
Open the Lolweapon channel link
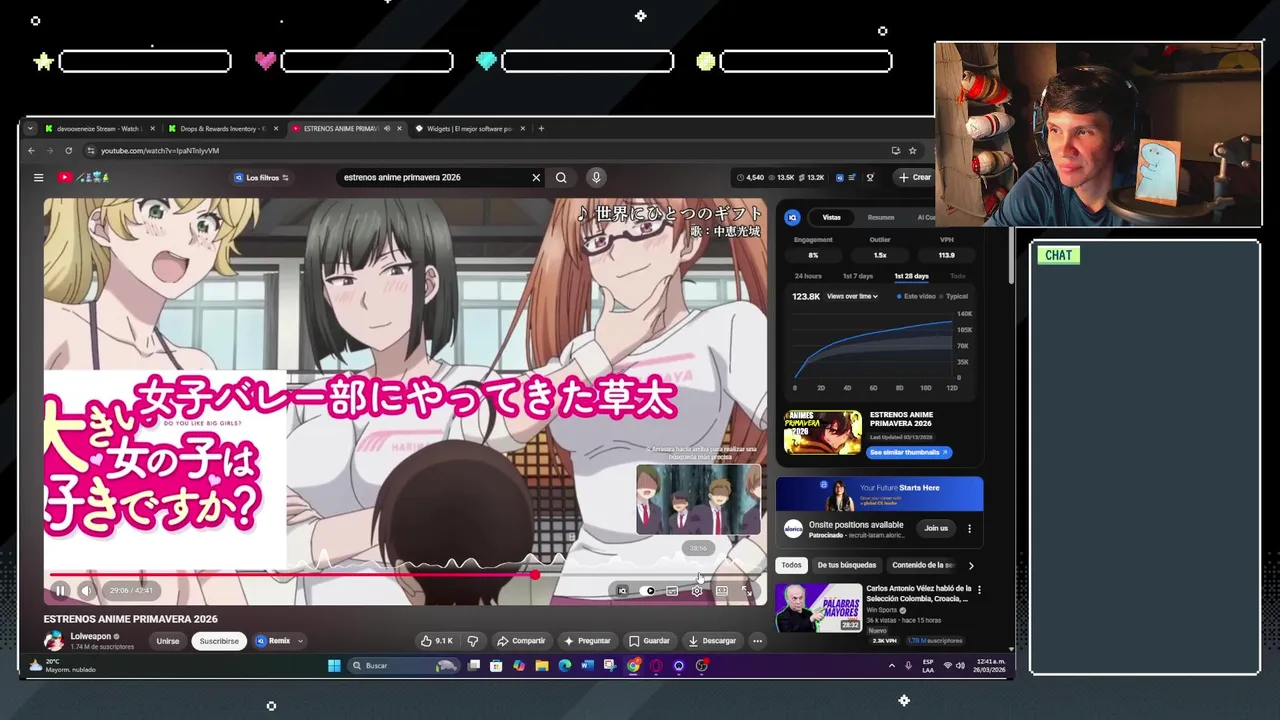(91, 637)
